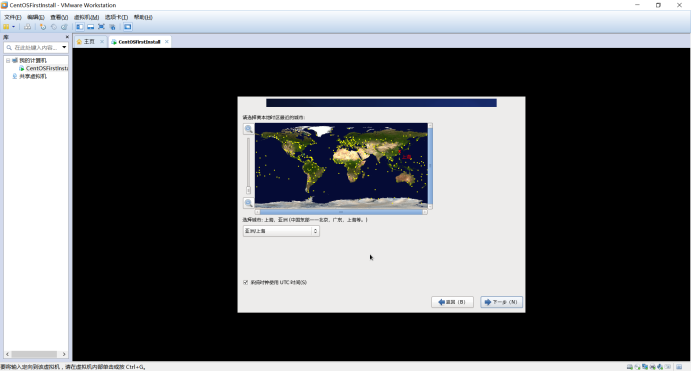Click the CD/DVD device status bar icon
The height and width of the screenshot is (371, 692).
pyautogui.click(x=637, y=367)
